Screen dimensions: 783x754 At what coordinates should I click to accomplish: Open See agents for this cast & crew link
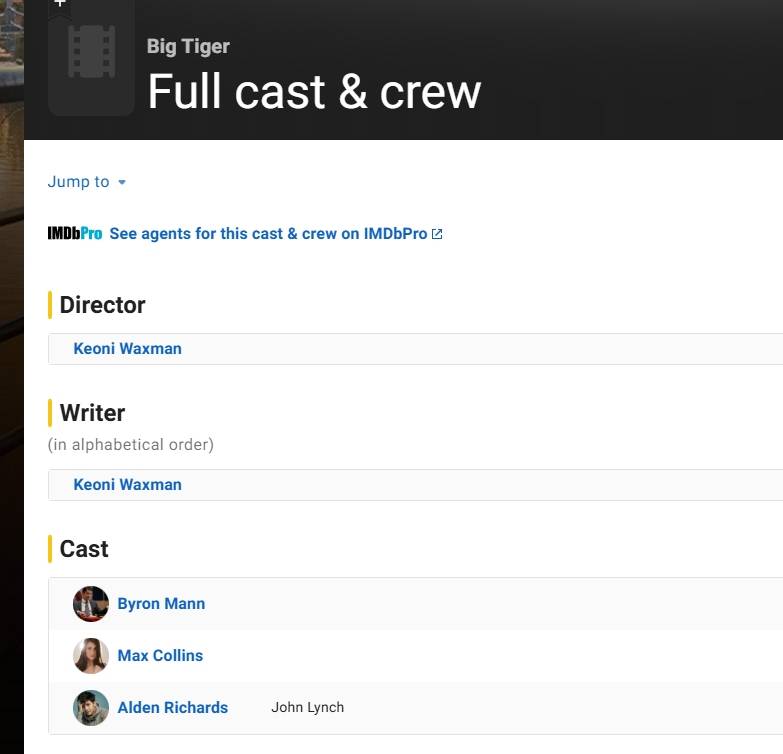pyautogui.click(x=268, y=234)
